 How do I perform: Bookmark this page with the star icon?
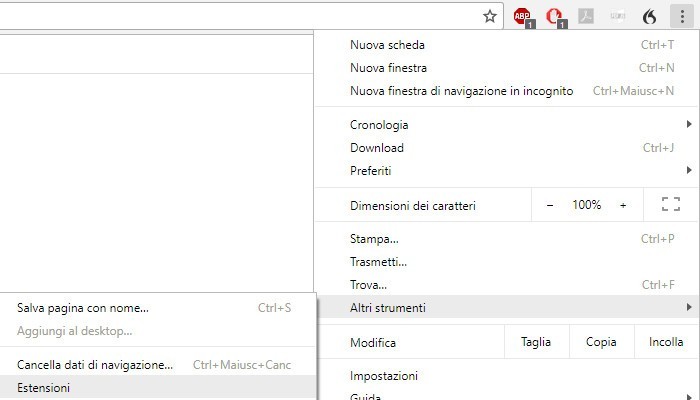click(x=490, y=17)
